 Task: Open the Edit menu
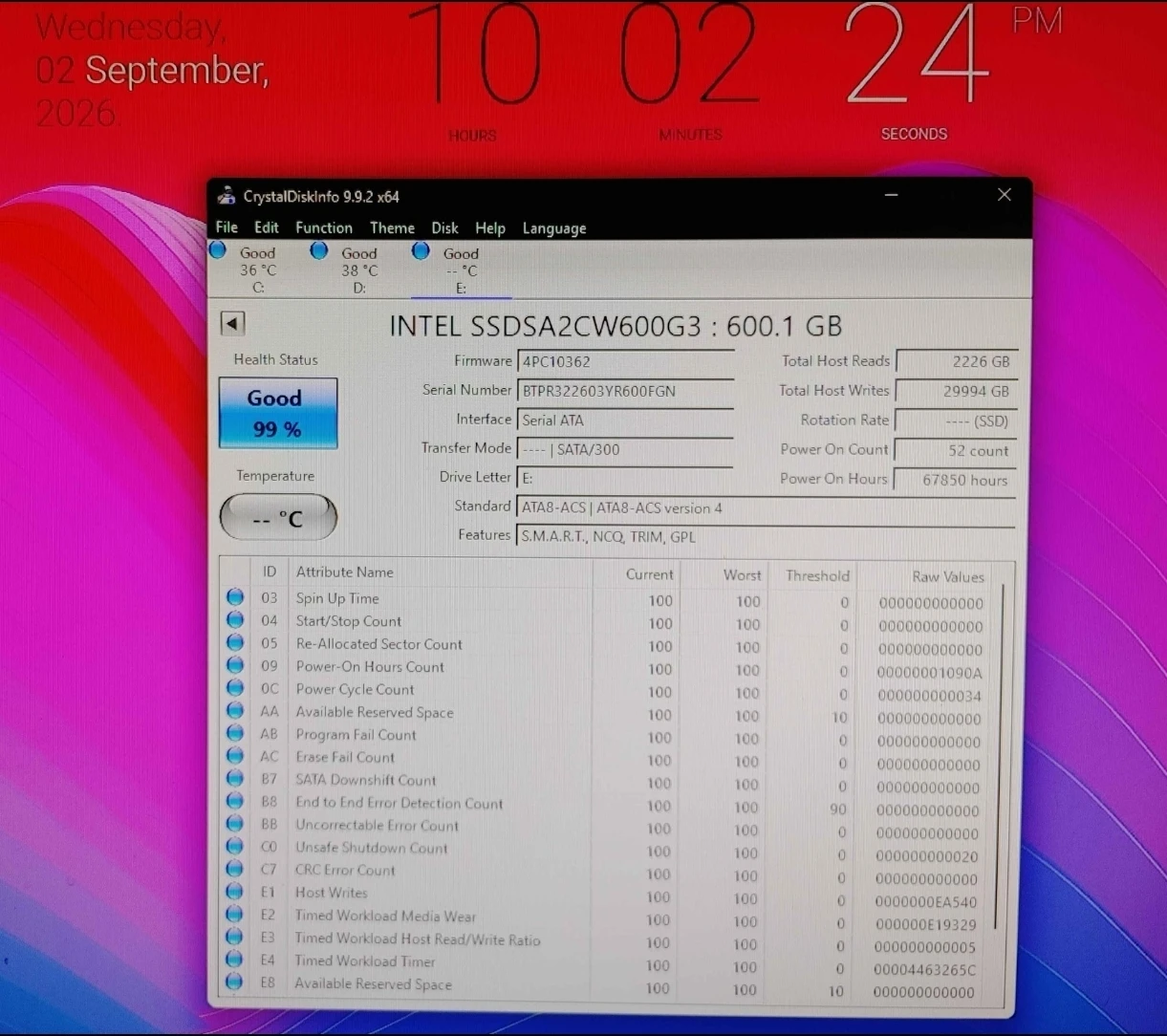[267, 227]
